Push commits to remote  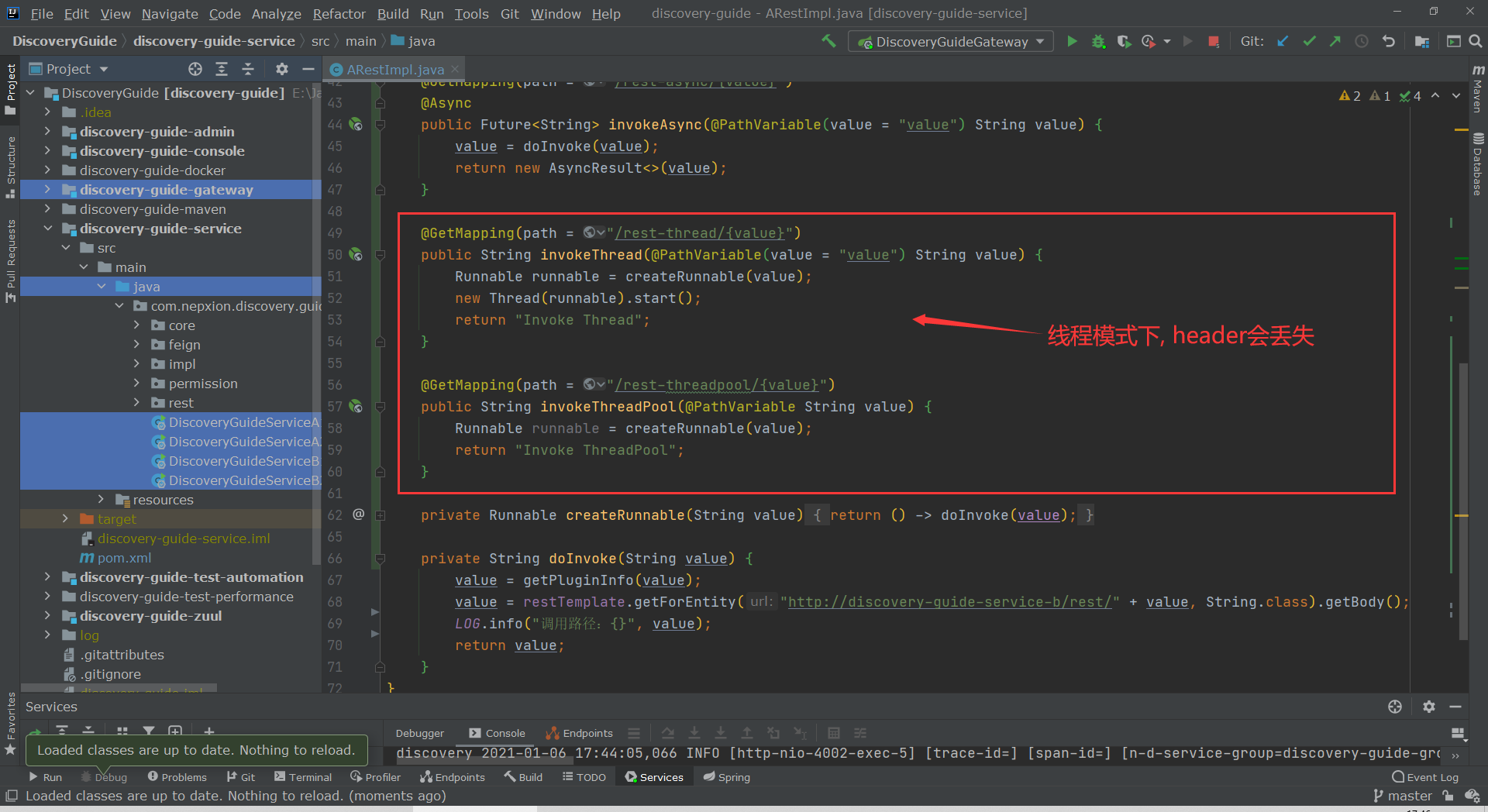[x=1335, y=41]
